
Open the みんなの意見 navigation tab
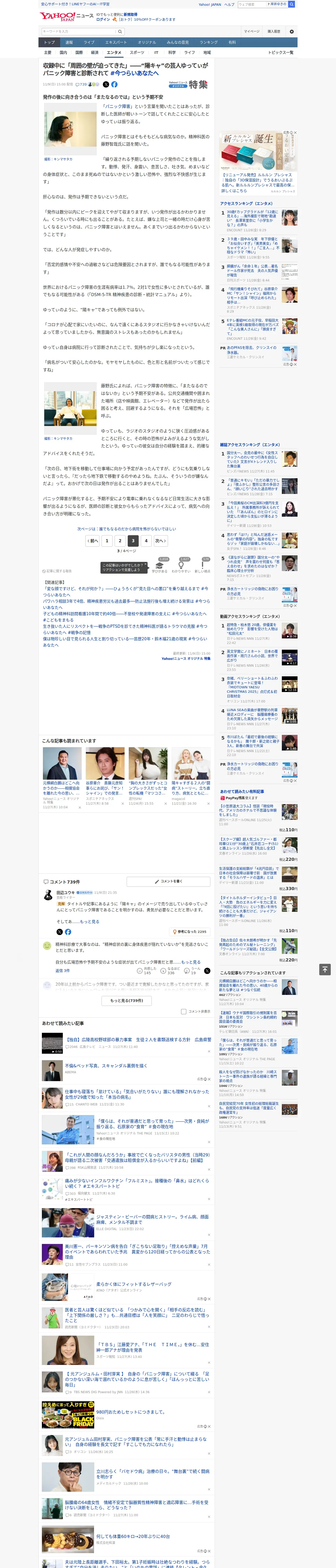click(x=178, y=43)
